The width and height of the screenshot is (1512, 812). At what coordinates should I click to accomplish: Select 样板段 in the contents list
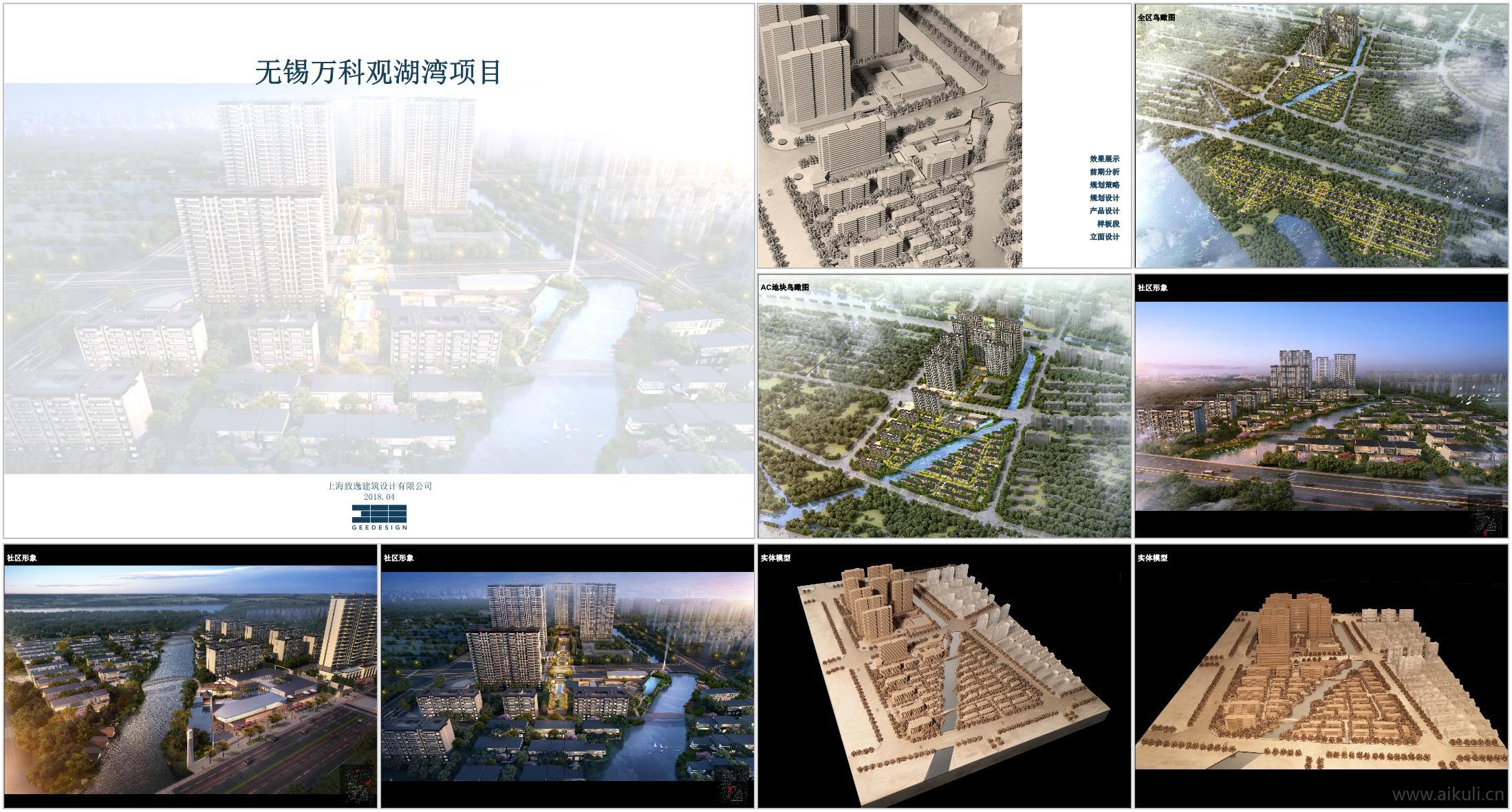pos(1108,224)
